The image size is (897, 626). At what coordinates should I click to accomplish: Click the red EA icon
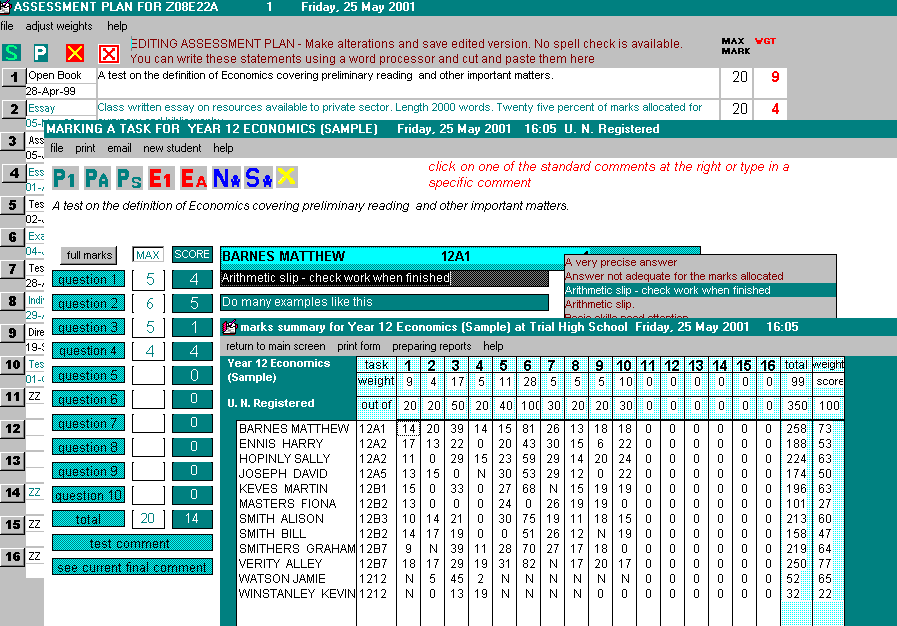[194, 178]
